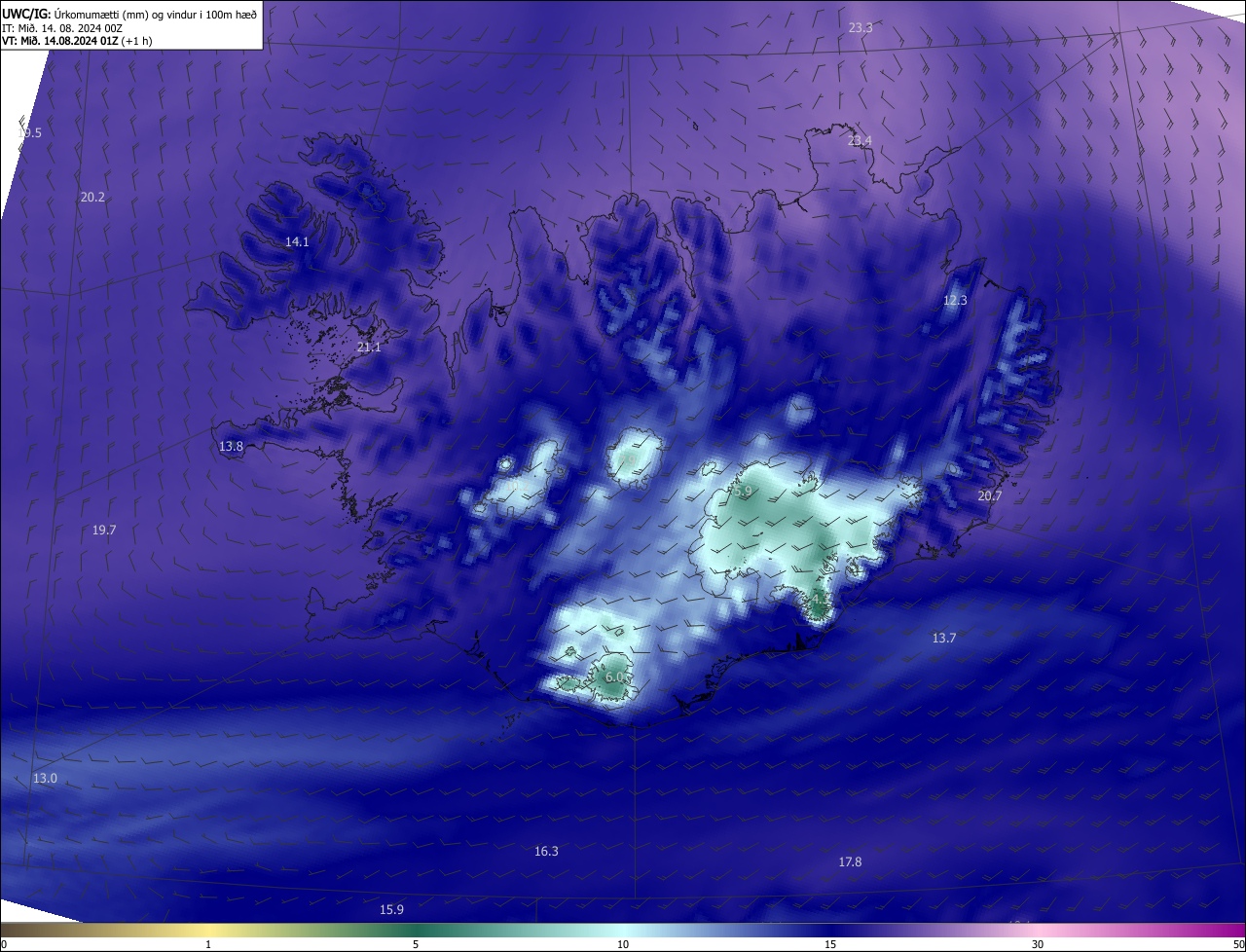The width and height of the screenshot is (1246, 952).
Task: Select the 6.0 value on the southern glacier
Action: pos(614,677)
